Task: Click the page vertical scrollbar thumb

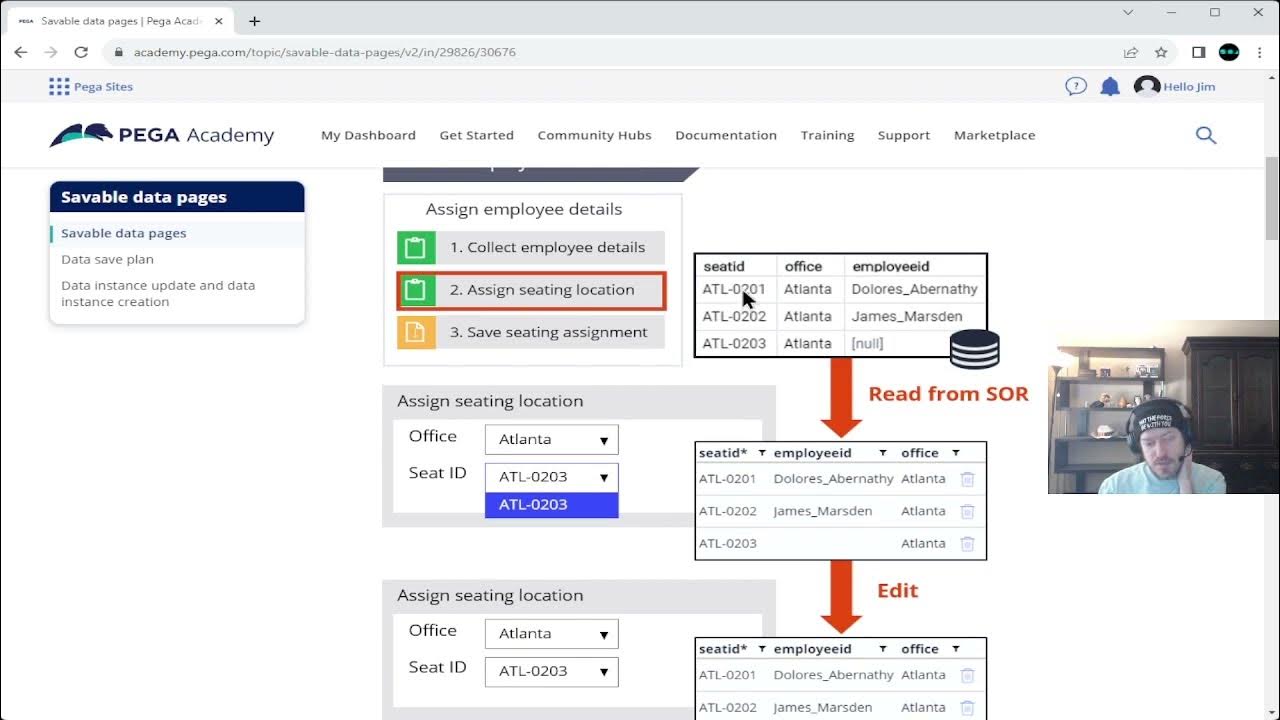Action: coord(1272,198)
